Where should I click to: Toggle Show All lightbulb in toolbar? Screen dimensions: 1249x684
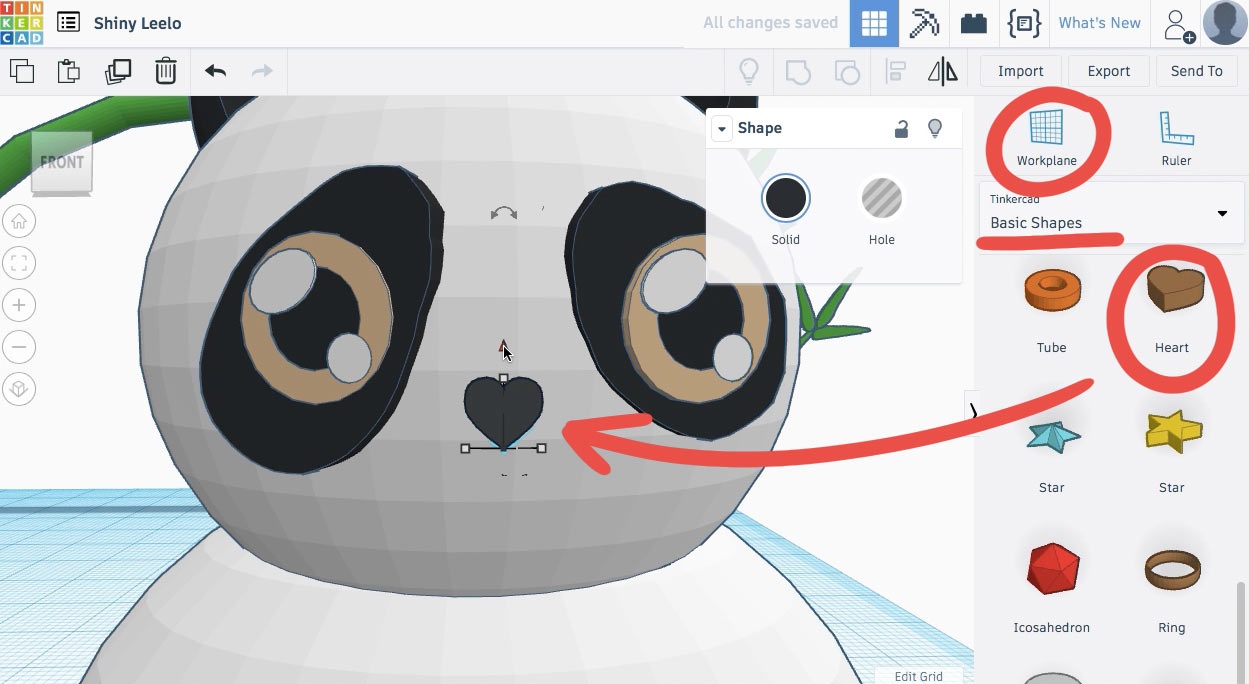pyautogui.click(x=748, y=71)
